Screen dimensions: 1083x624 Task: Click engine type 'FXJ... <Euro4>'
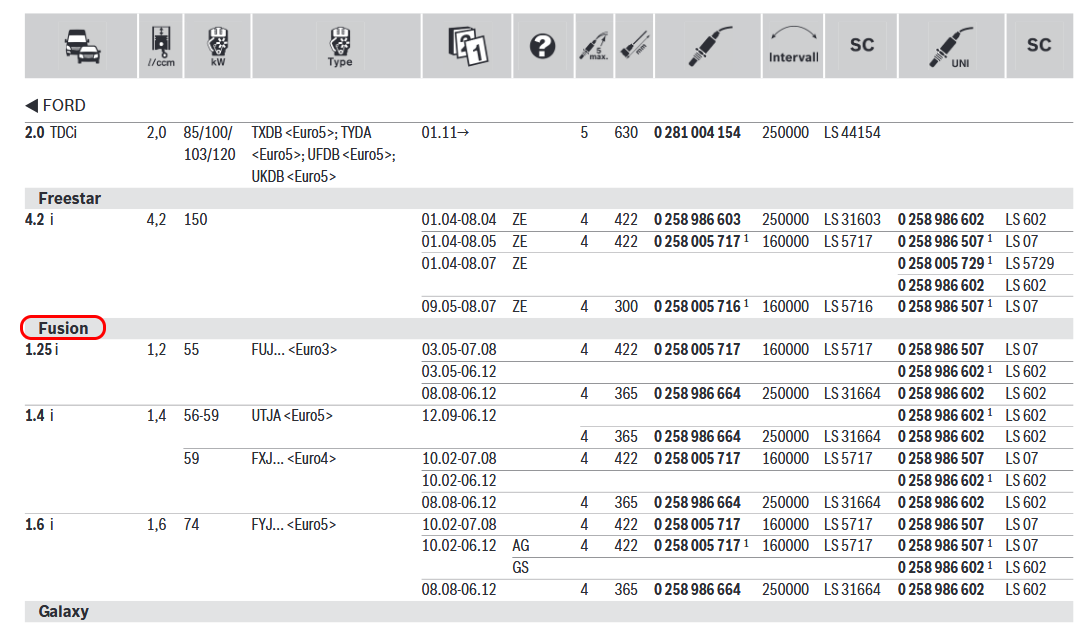[294, 458]
